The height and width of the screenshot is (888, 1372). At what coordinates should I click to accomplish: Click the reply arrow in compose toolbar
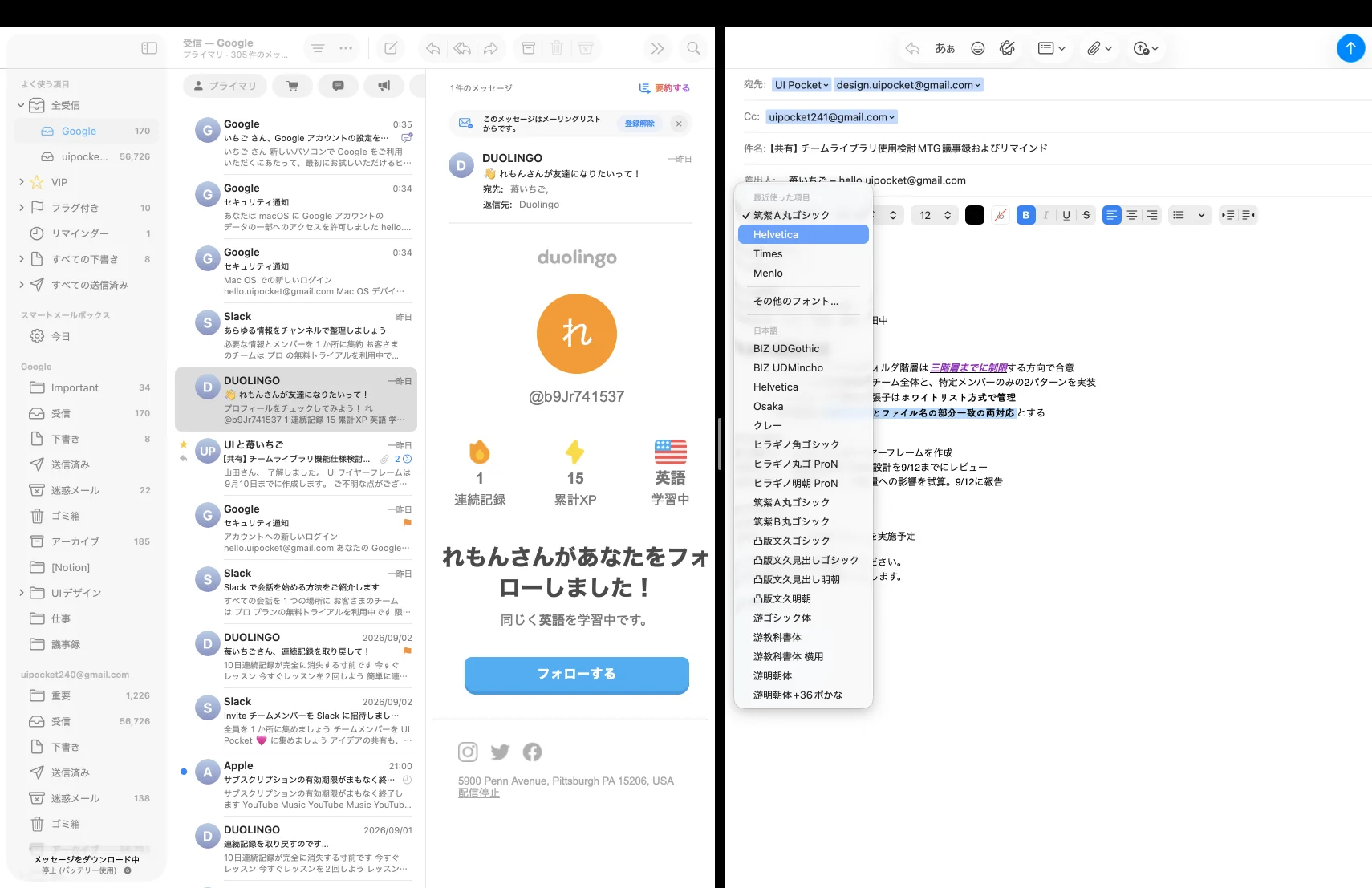pos(912,48)
